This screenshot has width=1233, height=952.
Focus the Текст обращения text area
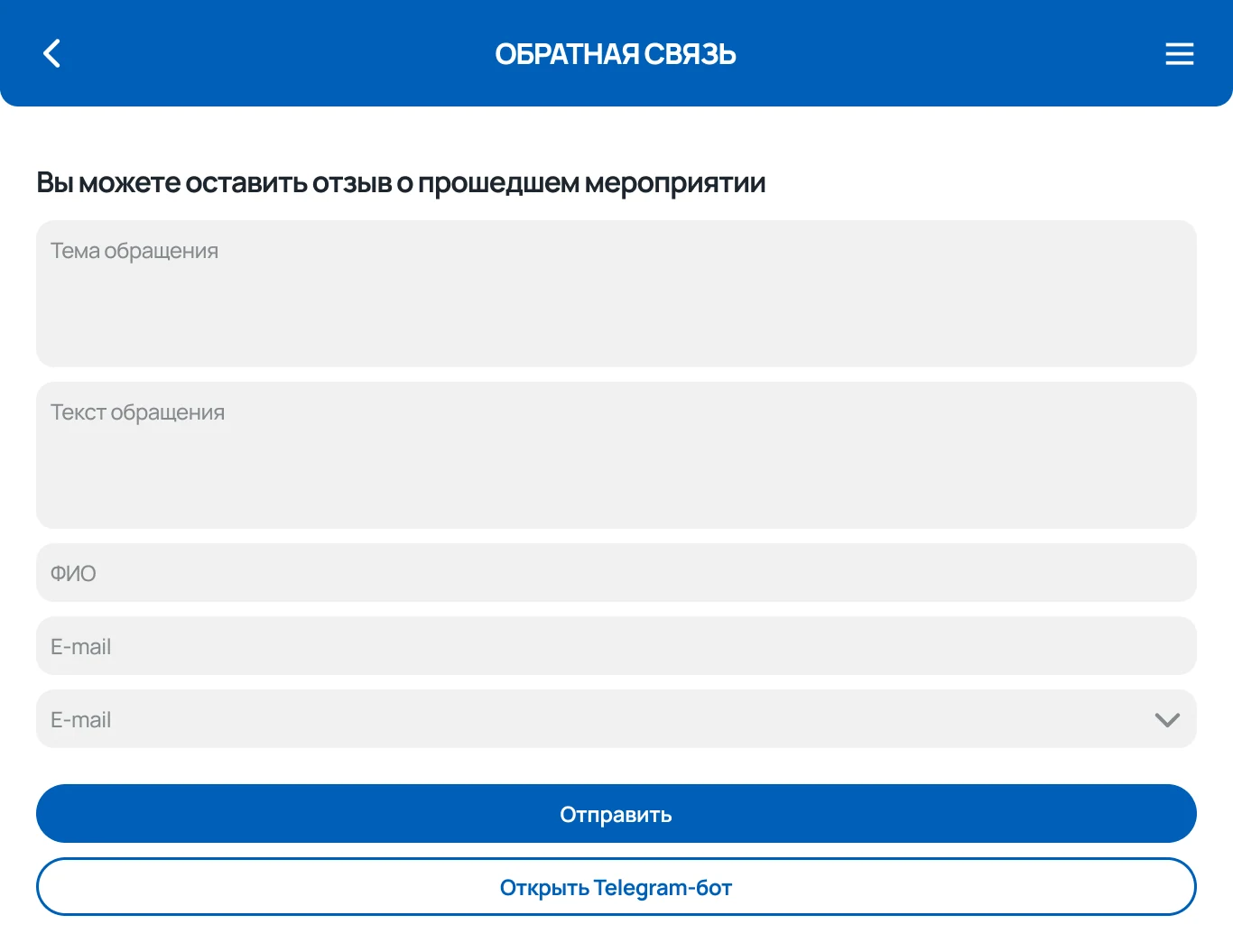(x=616, y=455)
